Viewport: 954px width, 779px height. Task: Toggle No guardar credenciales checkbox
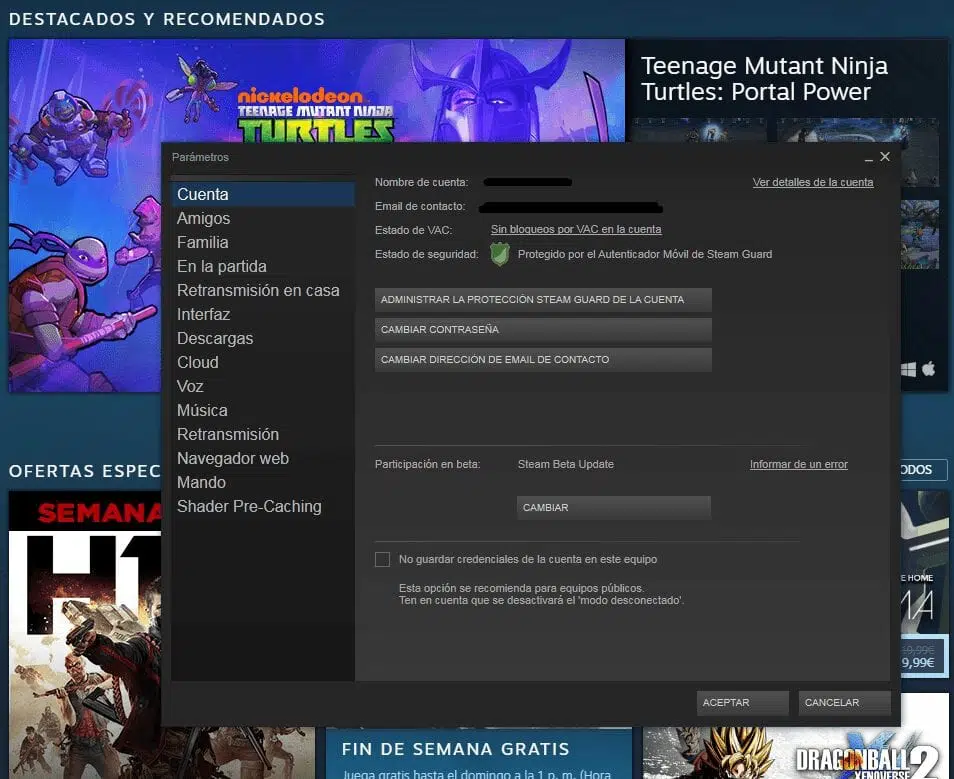pos(382,559)
